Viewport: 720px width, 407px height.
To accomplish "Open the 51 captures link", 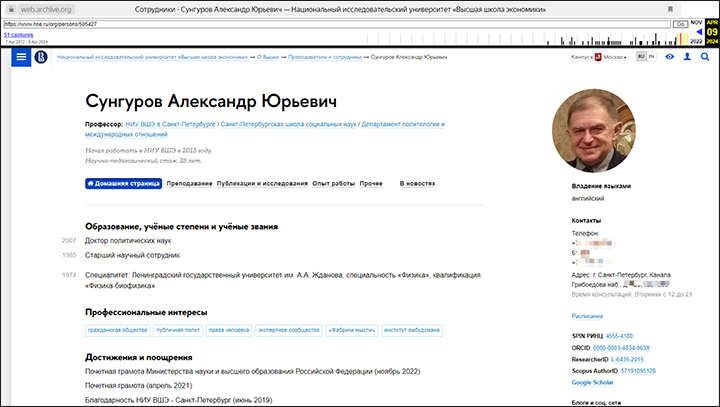I will click(18, 34).
